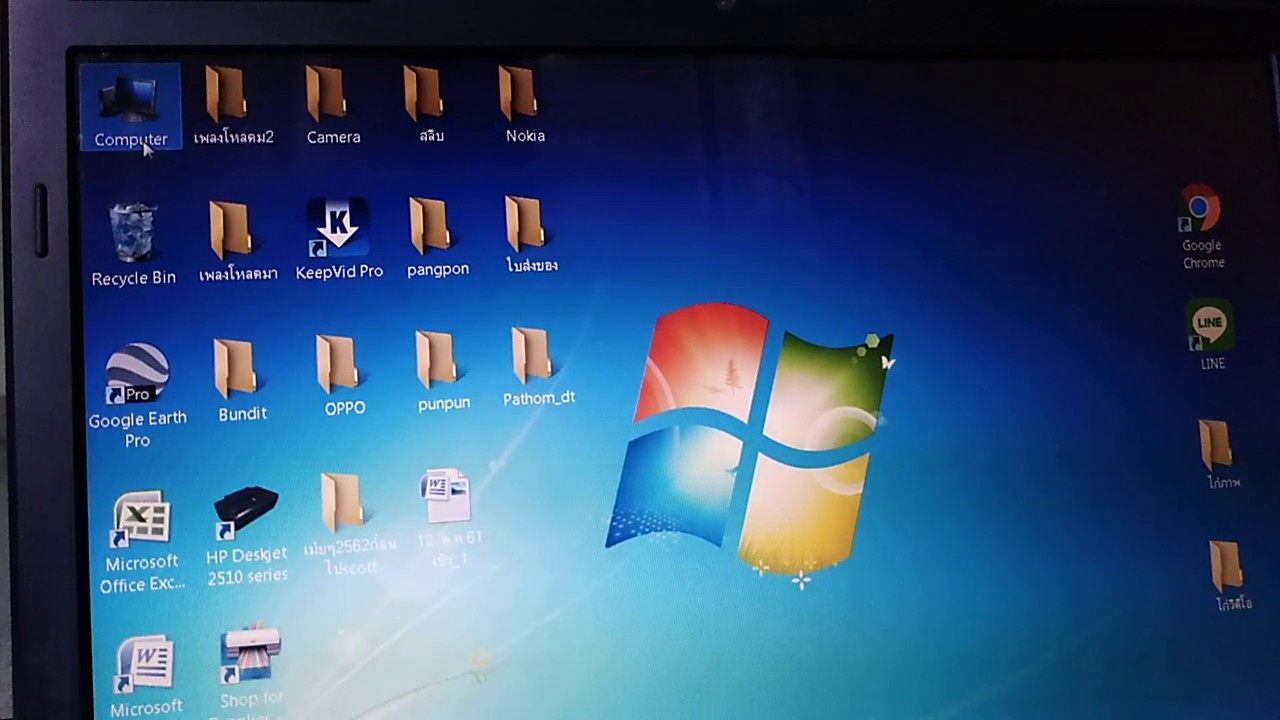1280x720 pixels.
Task: Select the OPPO folder
Action: (343, 376)
